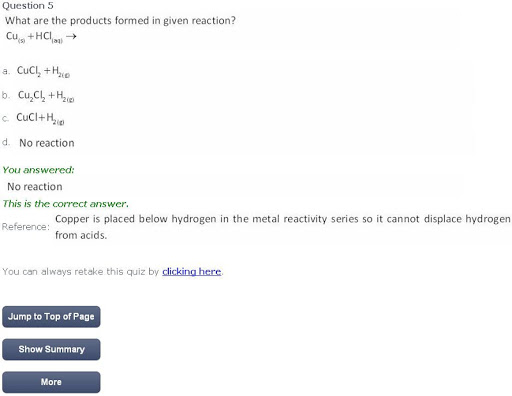Viewport: 512px width, 396px height.
Task: Click the 'b.' option letter
Action: 6,95
